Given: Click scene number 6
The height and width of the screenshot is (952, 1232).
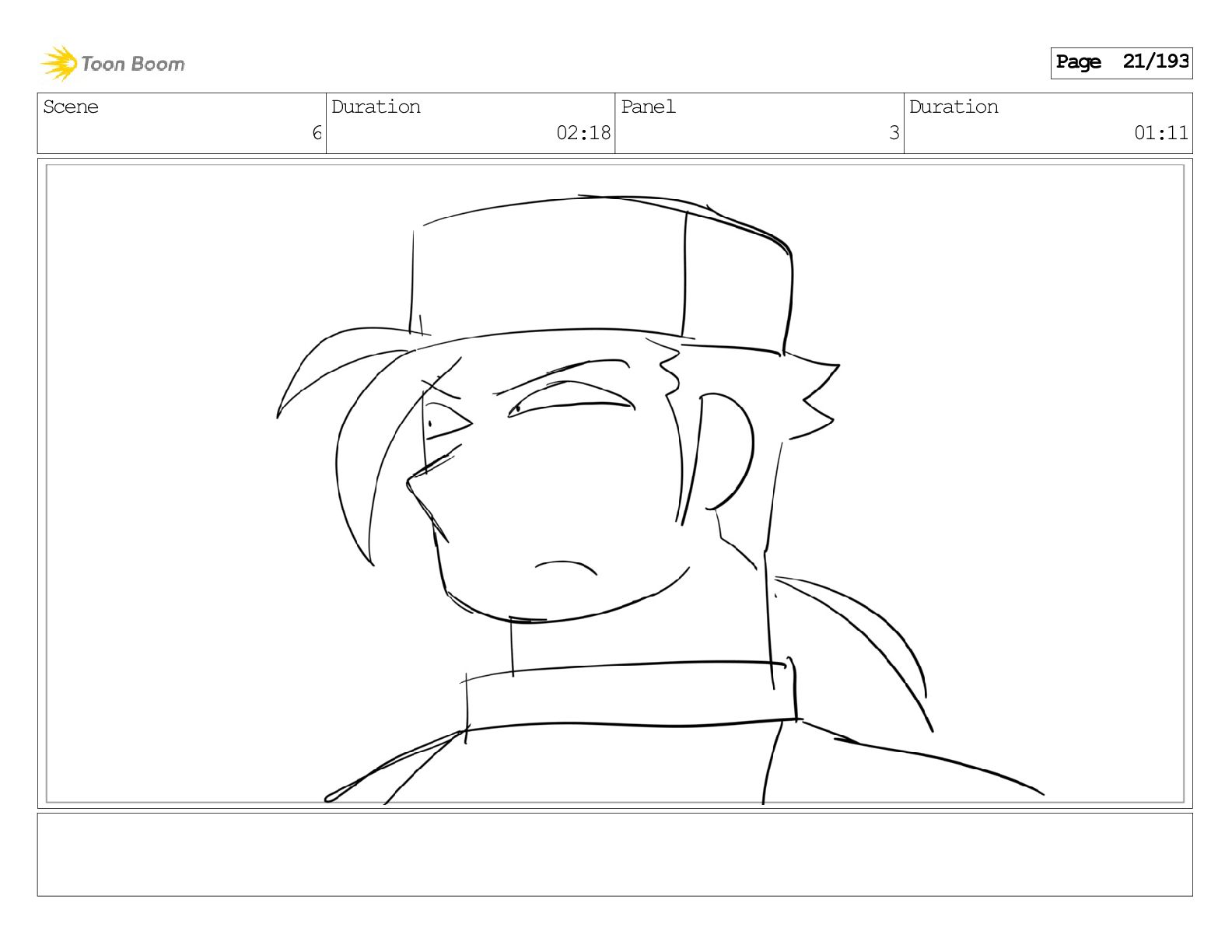Looking at the screenshot, I should [317, 133].
